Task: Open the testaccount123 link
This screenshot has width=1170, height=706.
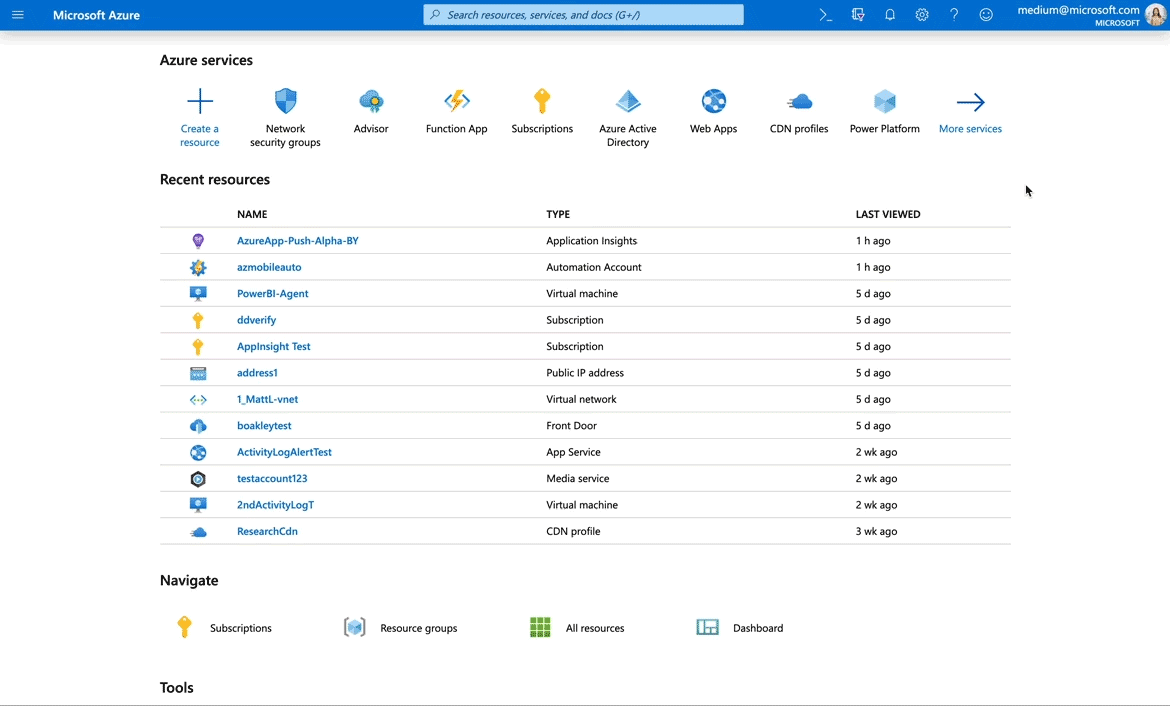Action: 272,478
